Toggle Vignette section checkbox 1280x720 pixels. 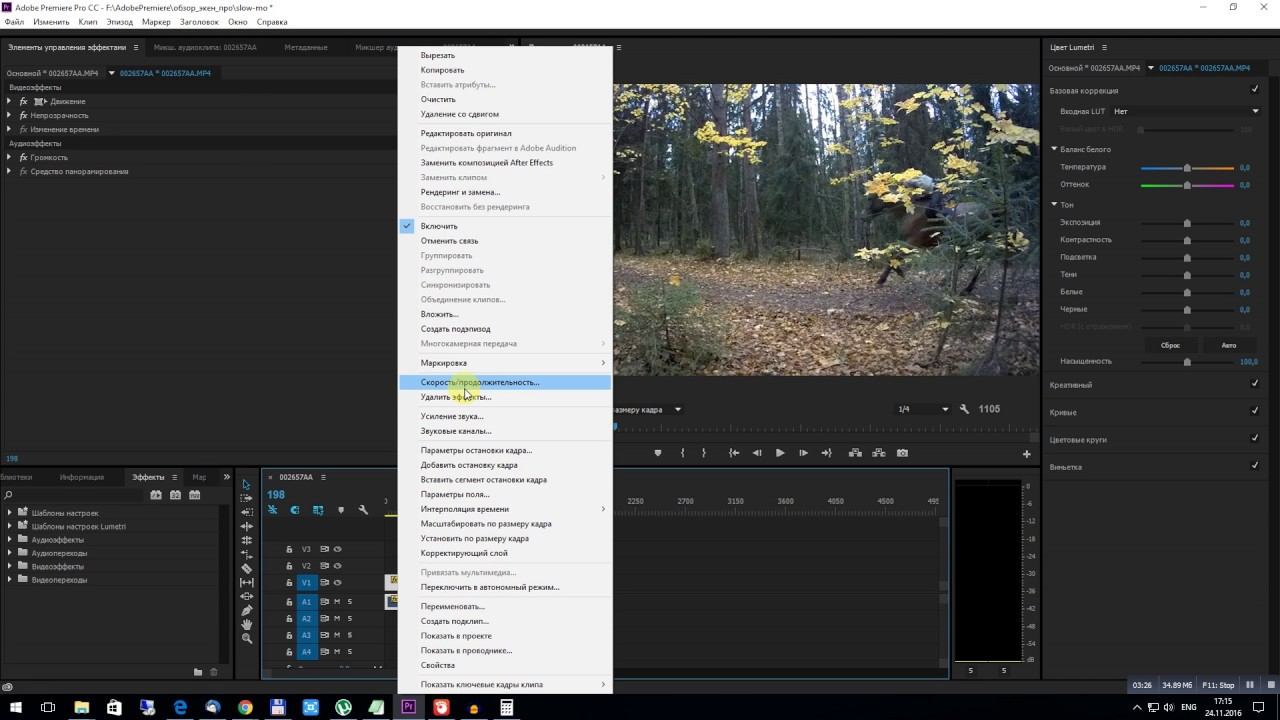pyautogui.click(x=1255, y=466)
